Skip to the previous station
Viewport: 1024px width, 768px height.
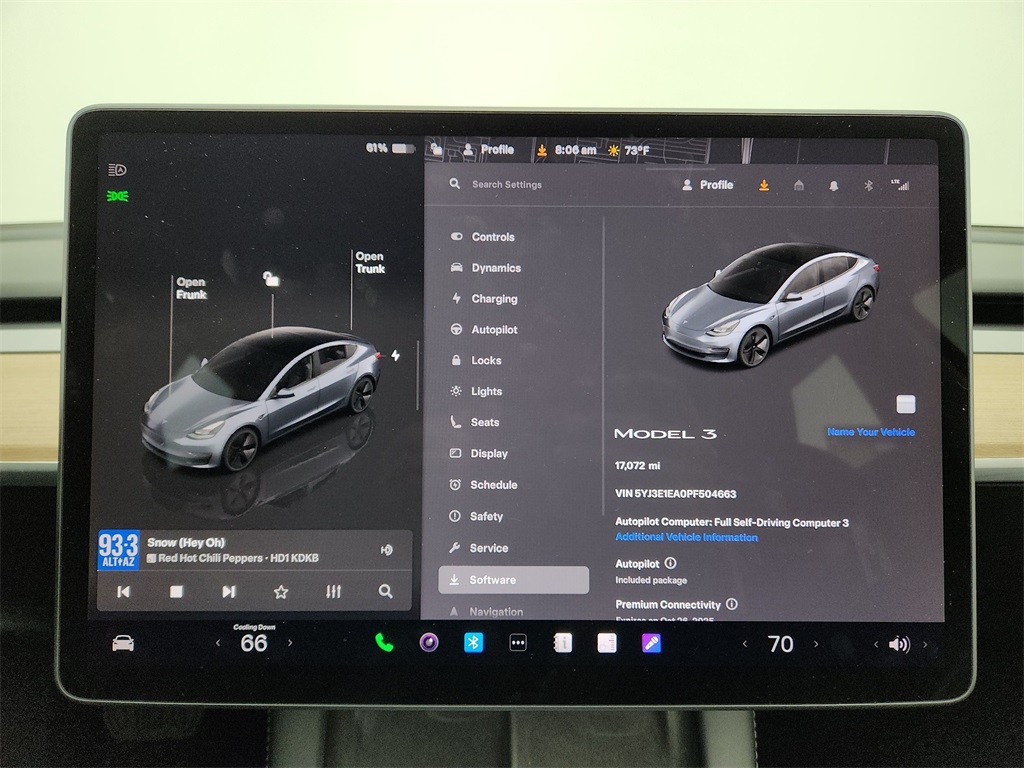[123, 592]
